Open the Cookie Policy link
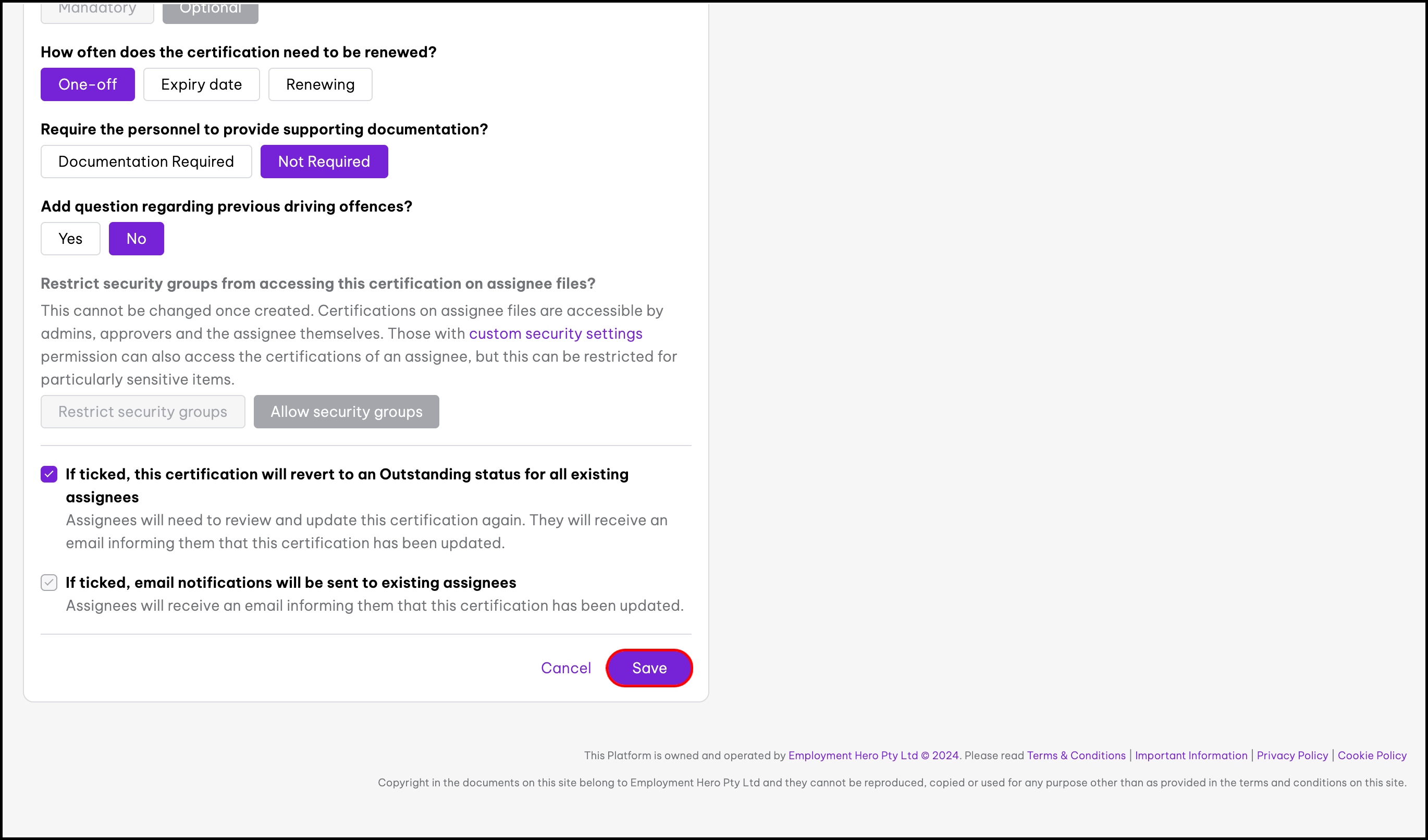The height and width of the screenshot is (840, 1428). click(x=1372, y=756)
